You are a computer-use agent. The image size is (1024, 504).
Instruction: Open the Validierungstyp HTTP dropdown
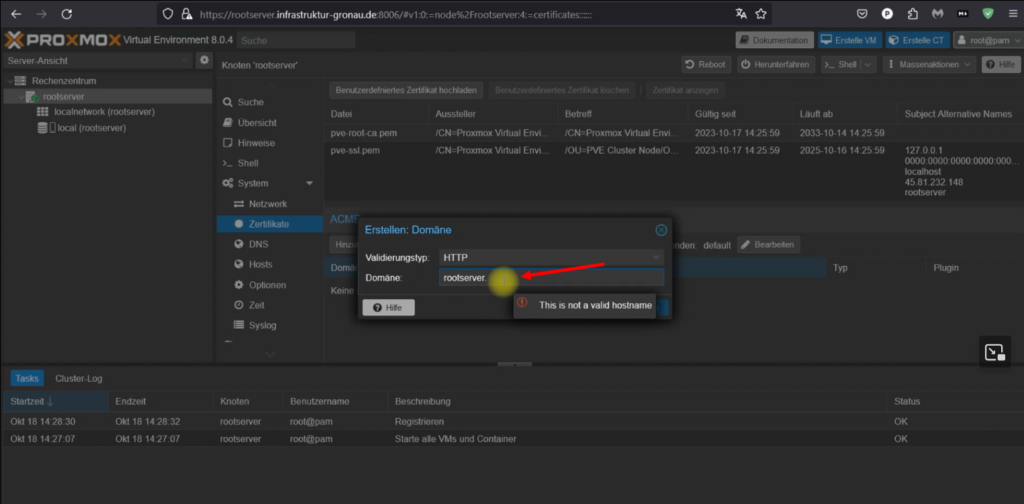(x=551, y=258)
